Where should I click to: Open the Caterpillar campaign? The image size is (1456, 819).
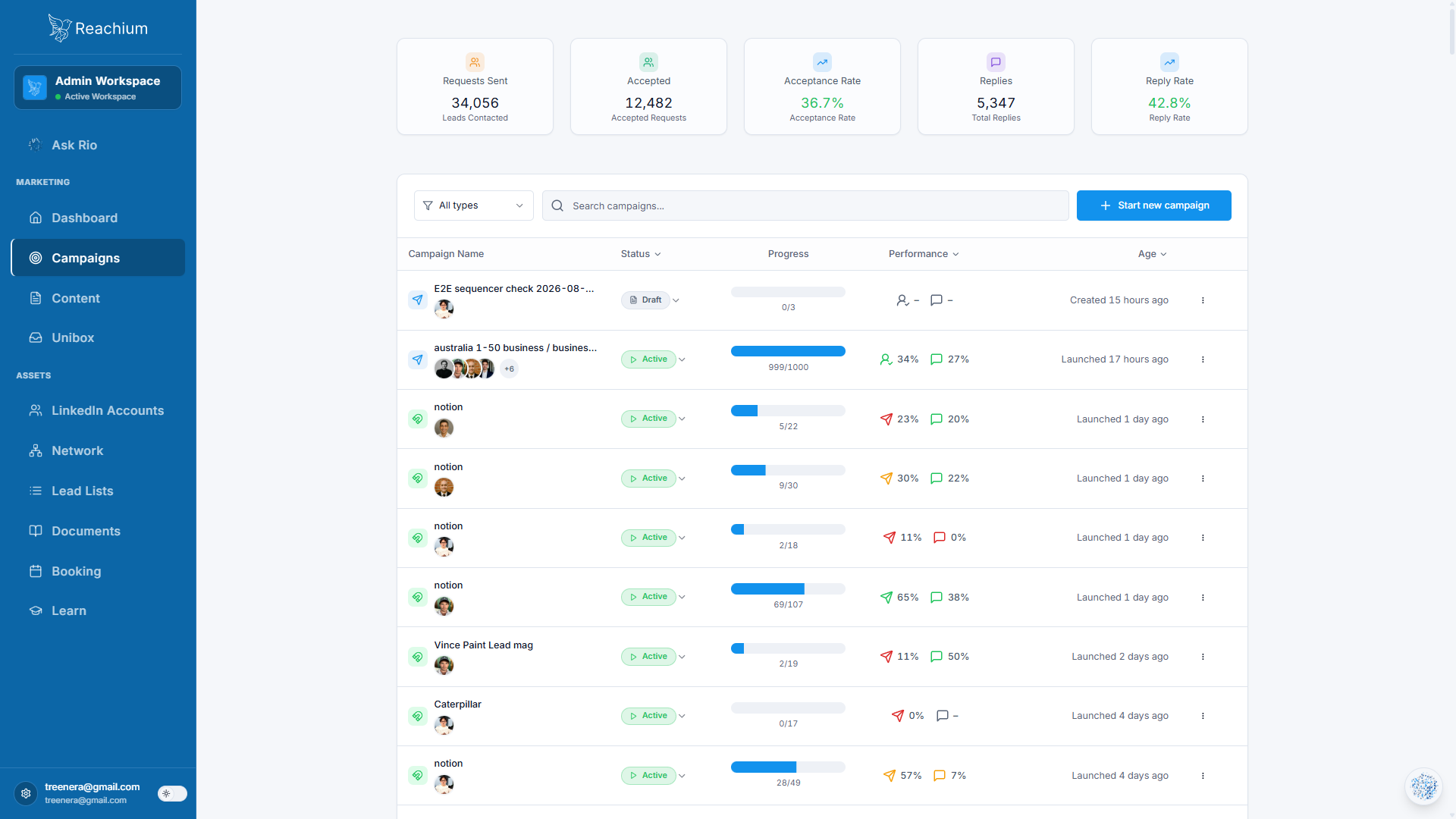457,704
